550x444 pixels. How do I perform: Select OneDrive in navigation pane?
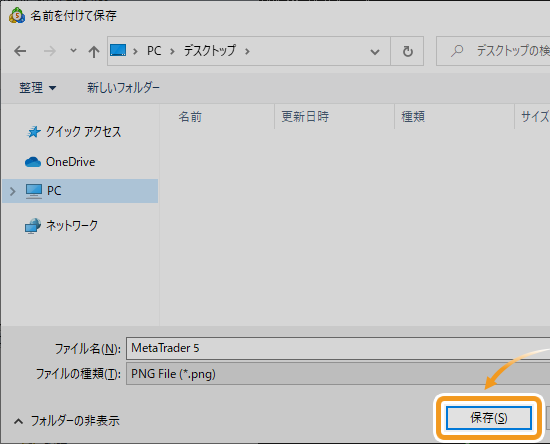pyautogui.click(x=71, y=162)
